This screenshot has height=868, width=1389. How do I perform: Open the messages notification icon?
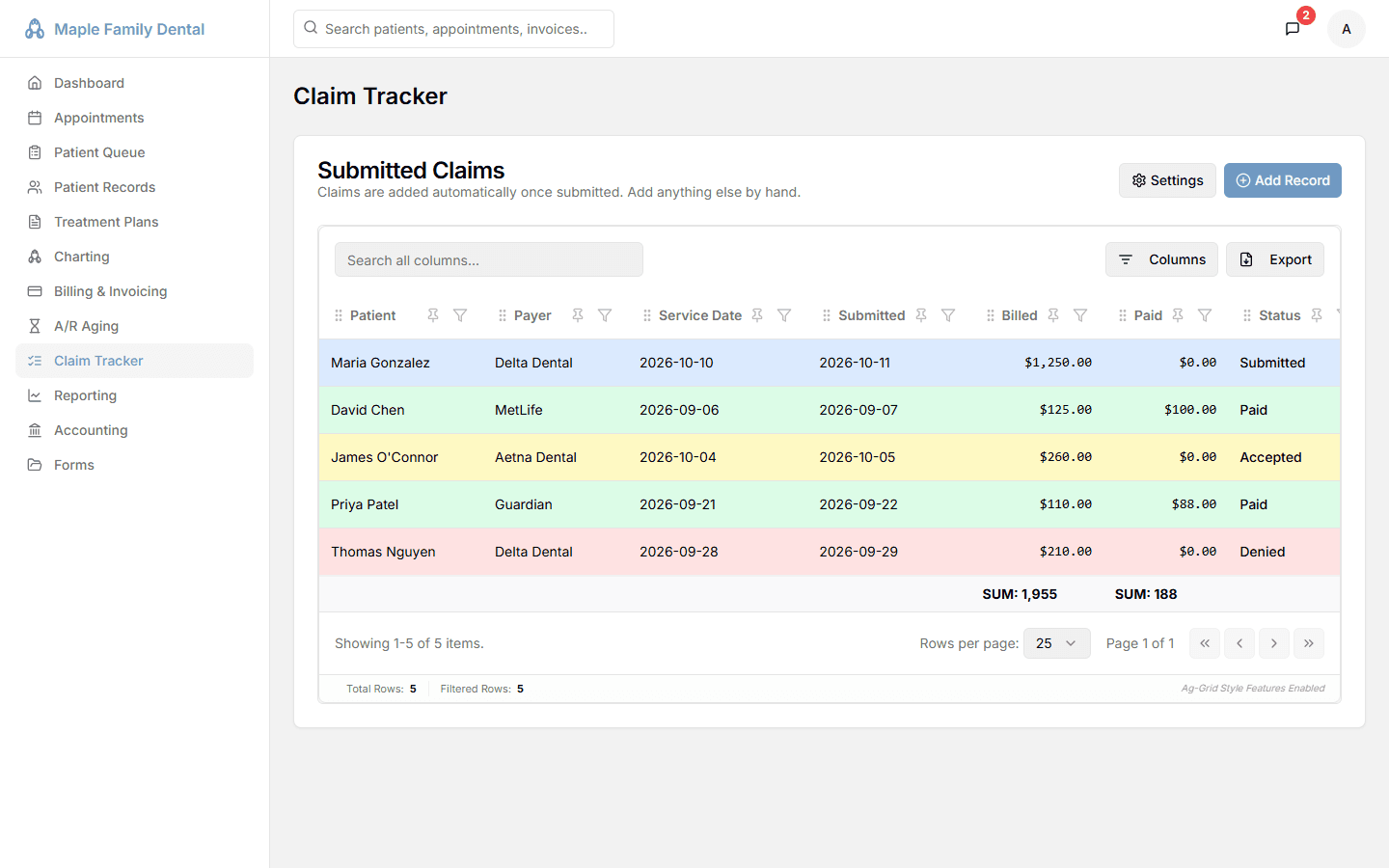pyautogui.click(x=1293, y=29)
